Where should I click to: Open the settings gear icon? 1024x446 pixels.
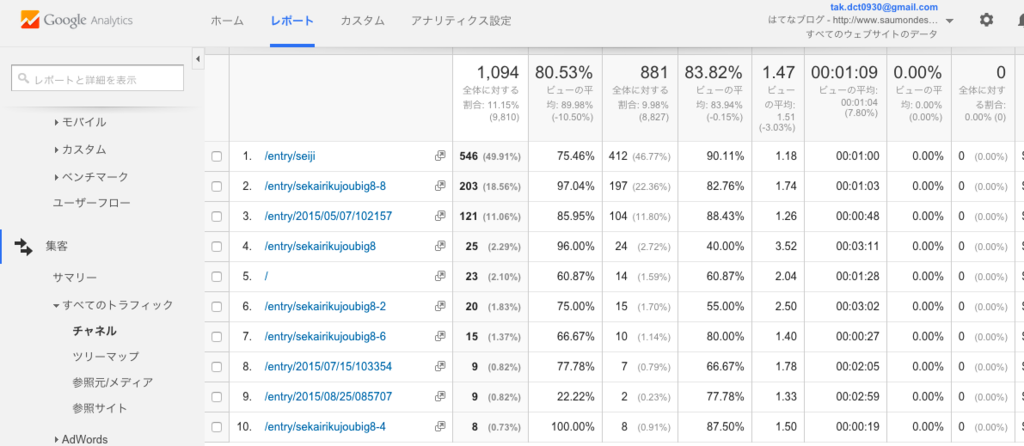[986, 20]
